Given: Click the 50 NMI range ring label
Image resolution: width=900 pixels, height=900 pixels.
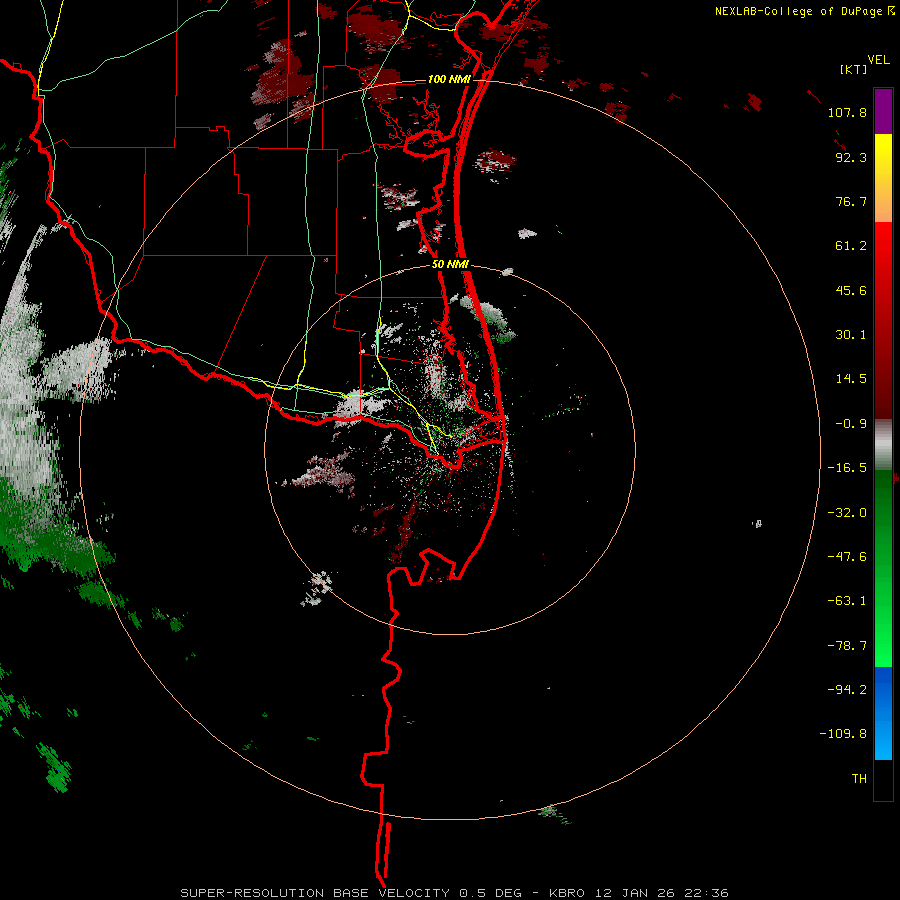Looking at the screenshot, I should (x=450, y=265).
